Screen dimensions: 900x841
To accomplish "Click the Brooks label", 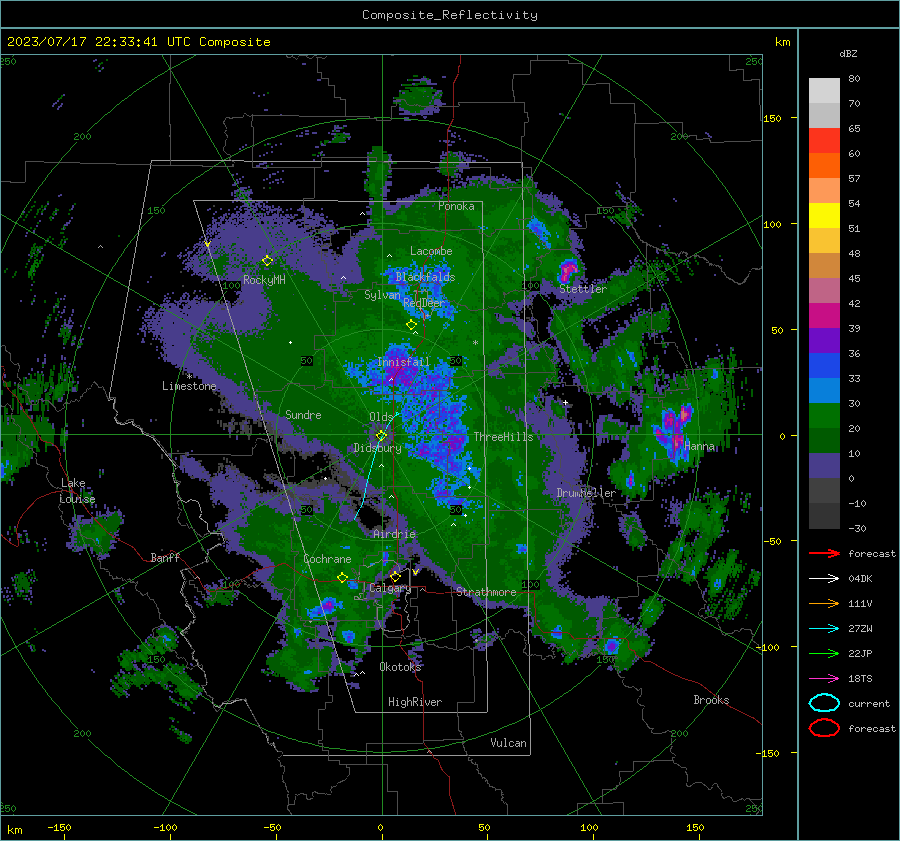I will (x=711, y=700).
